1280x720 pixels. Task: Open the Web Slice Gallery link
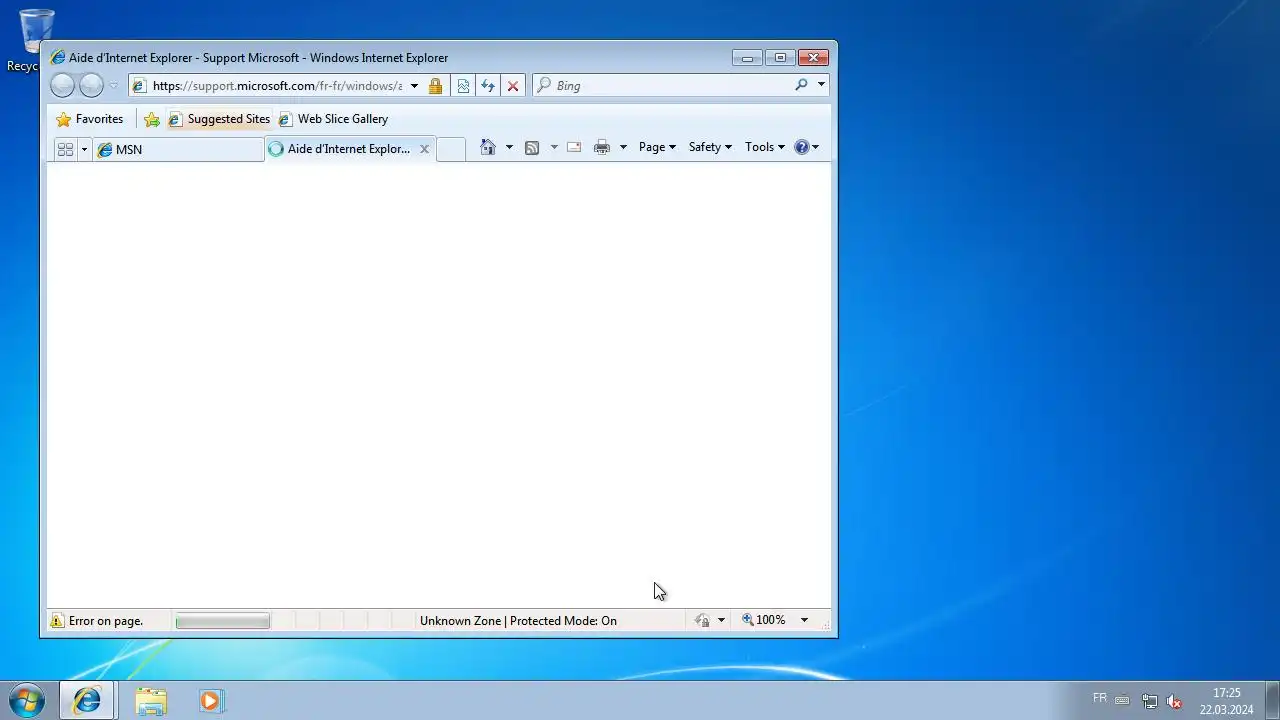[x=333, y=119]
